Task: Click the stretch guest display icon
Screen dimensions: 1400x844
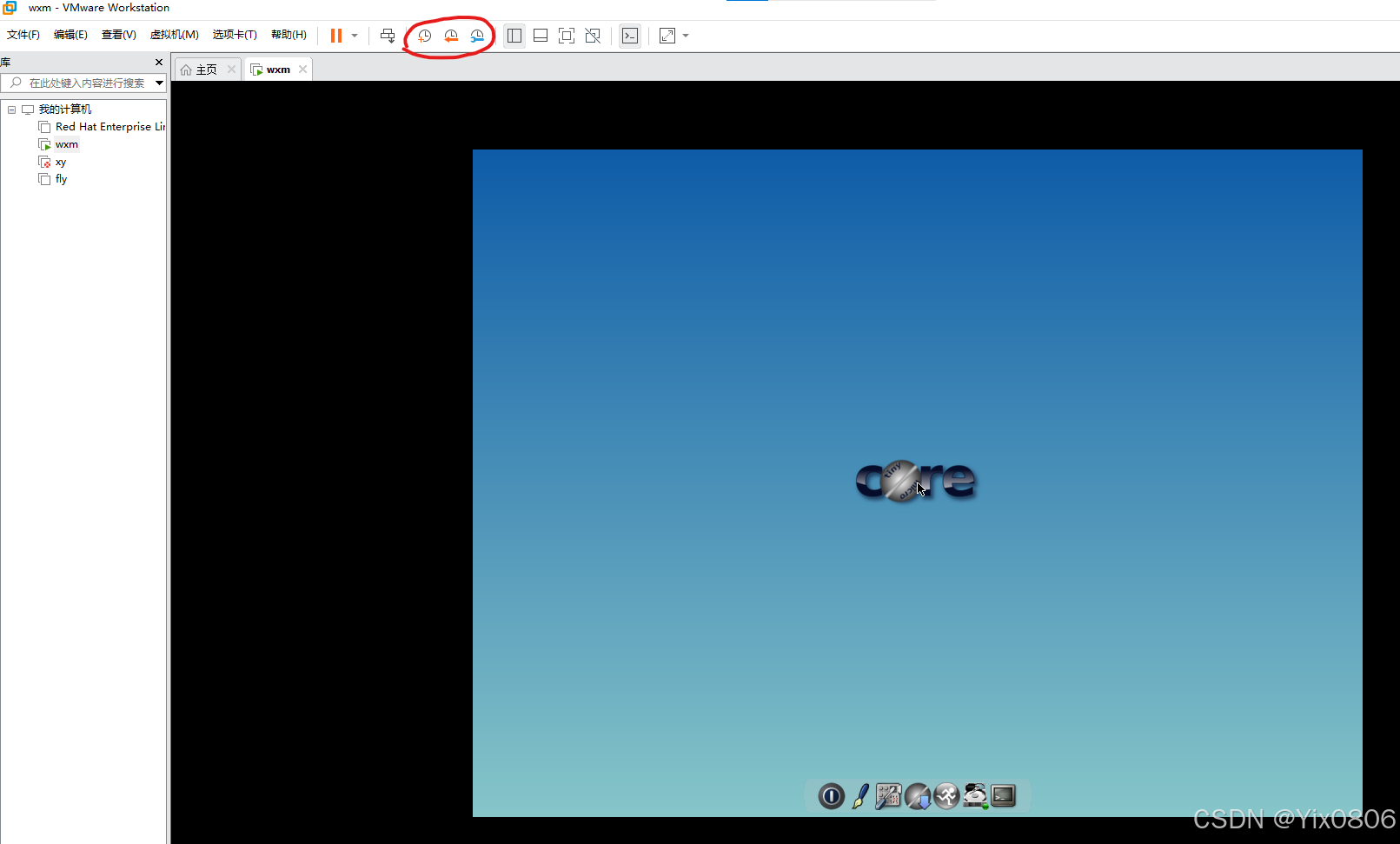Action: click(667, 36)
